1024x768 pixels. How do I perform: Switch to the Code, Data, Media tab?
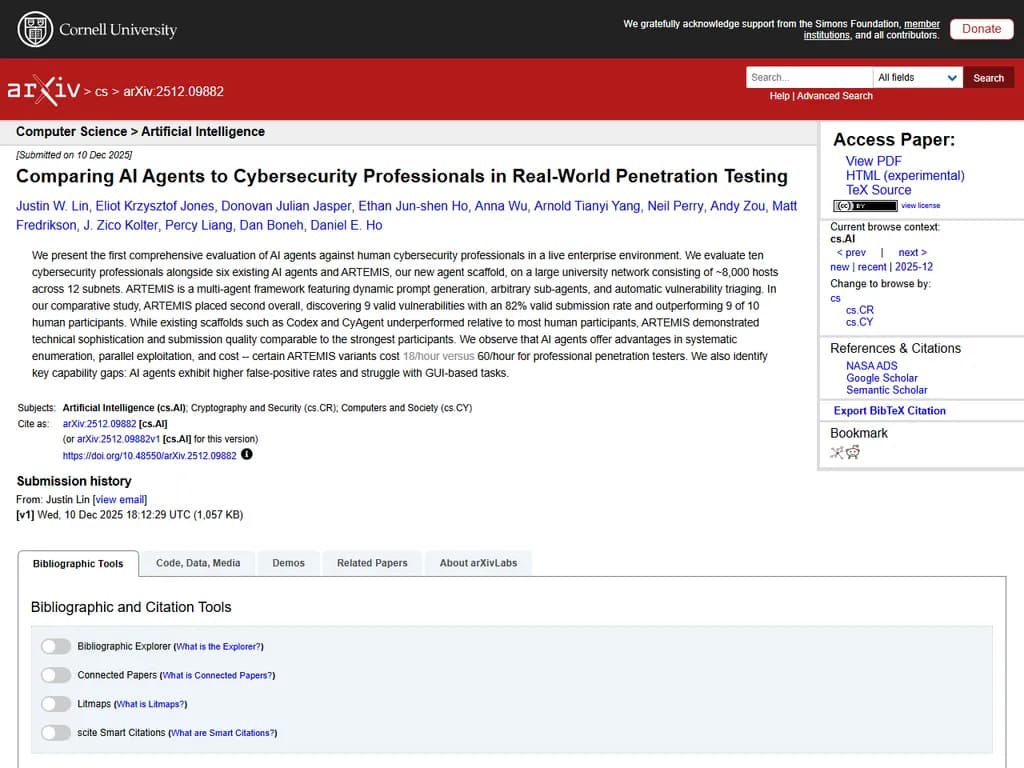point(198,563)
